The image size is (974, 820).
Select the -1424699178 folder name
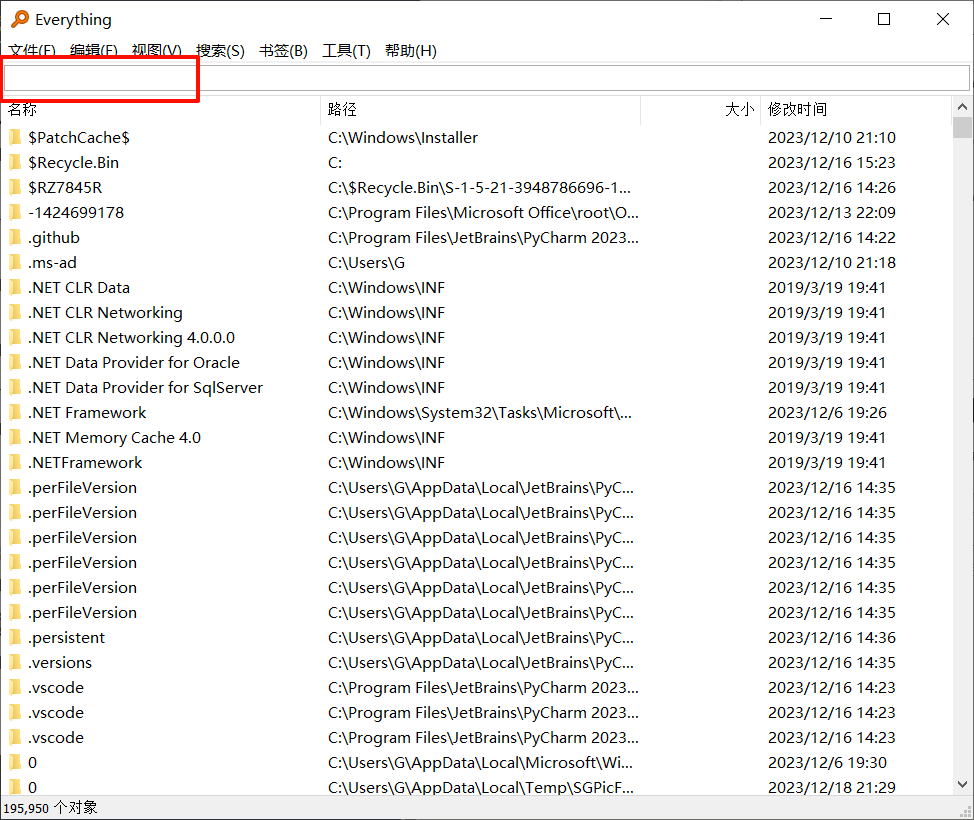coord(76,212)
